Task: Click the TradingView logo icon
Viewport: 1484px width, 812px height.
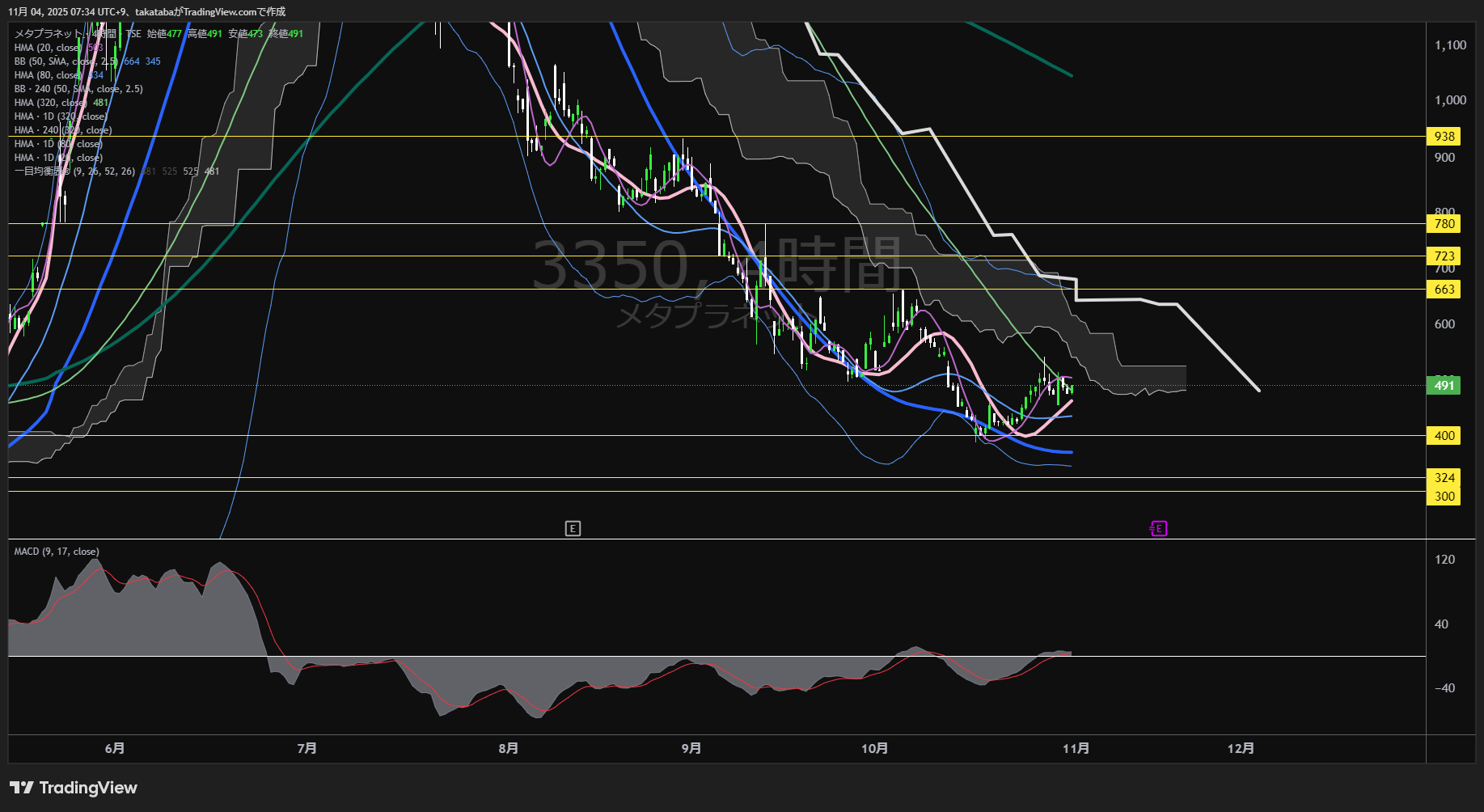Action: click(21, 788)
